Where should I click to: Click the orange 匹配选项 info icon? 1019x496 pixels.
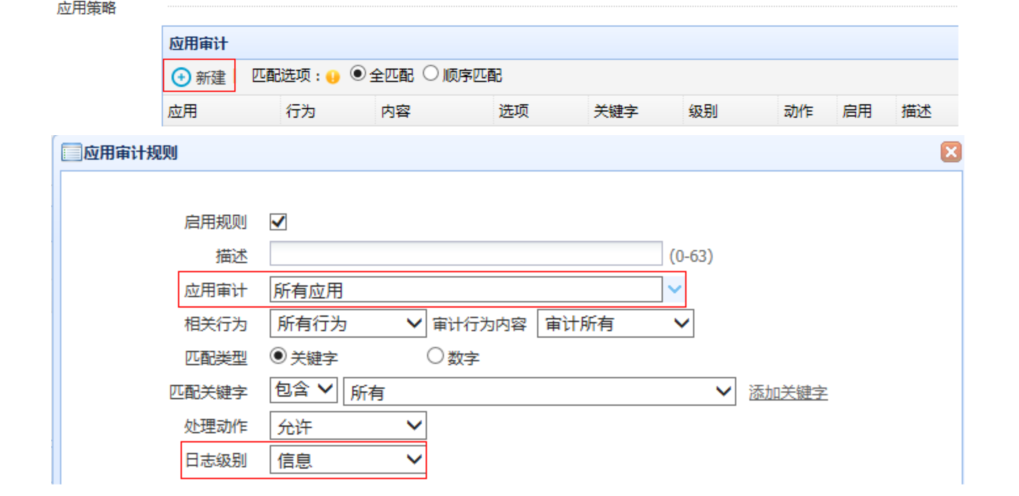333,77
